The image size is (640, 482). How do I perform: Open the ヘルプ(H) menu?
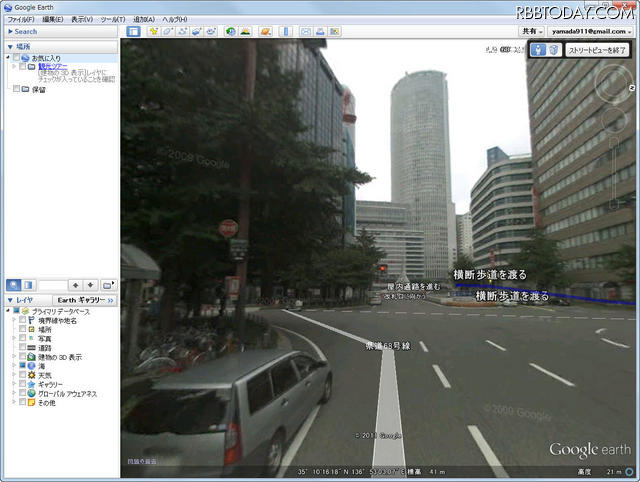pos(175,19)
